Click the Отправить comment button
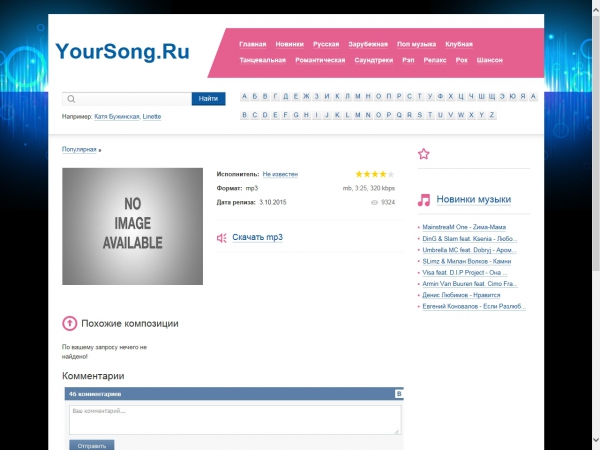600x450 pixels. pos(92,445)
